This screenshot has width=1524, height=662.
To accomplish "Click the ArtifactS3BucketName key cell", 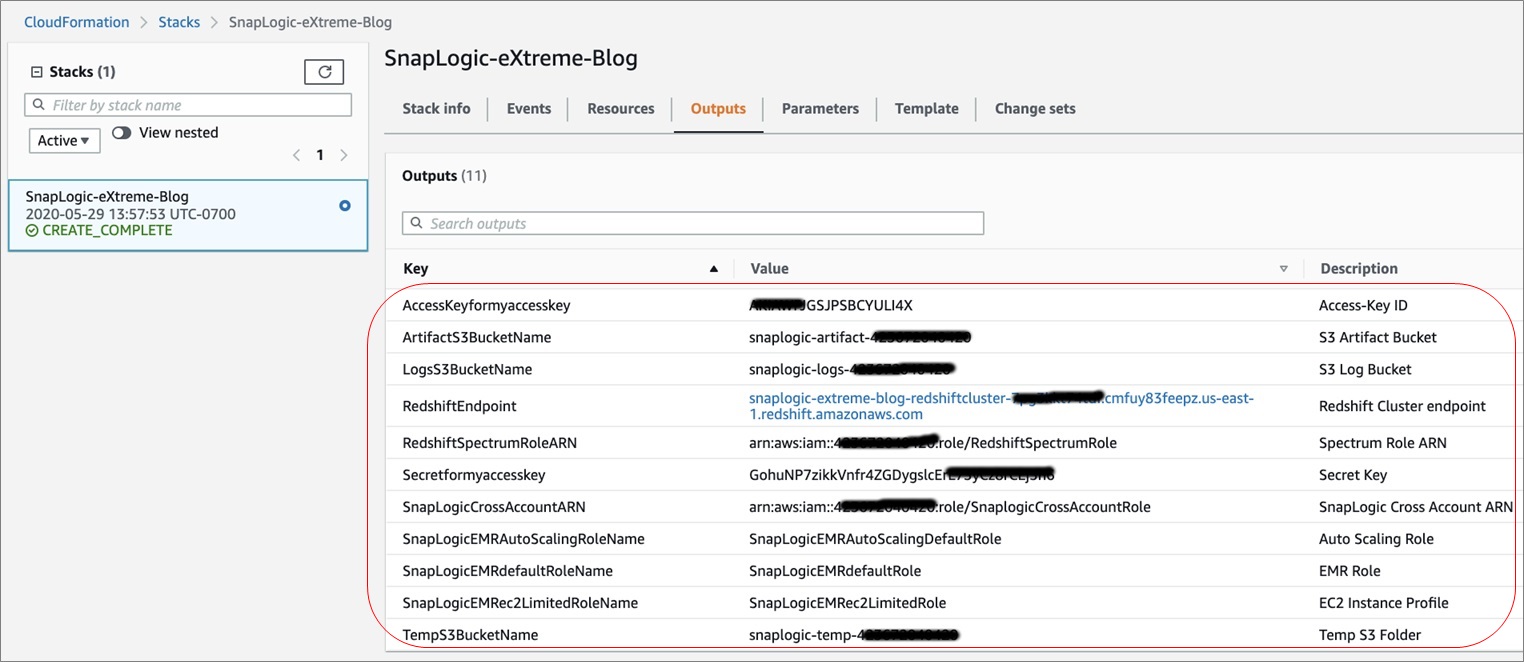I will coord(477,337).
